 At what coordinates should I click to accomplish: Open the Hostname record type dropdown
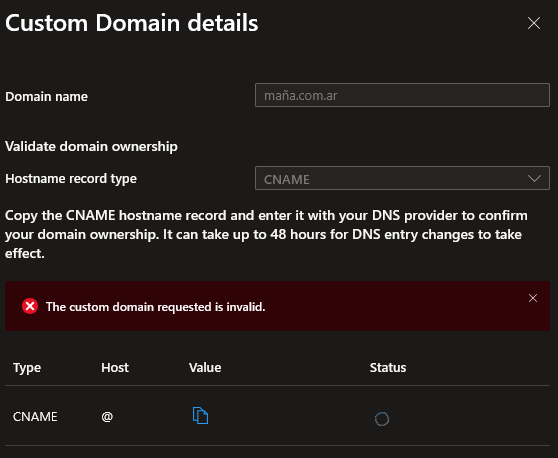[402, 178]
